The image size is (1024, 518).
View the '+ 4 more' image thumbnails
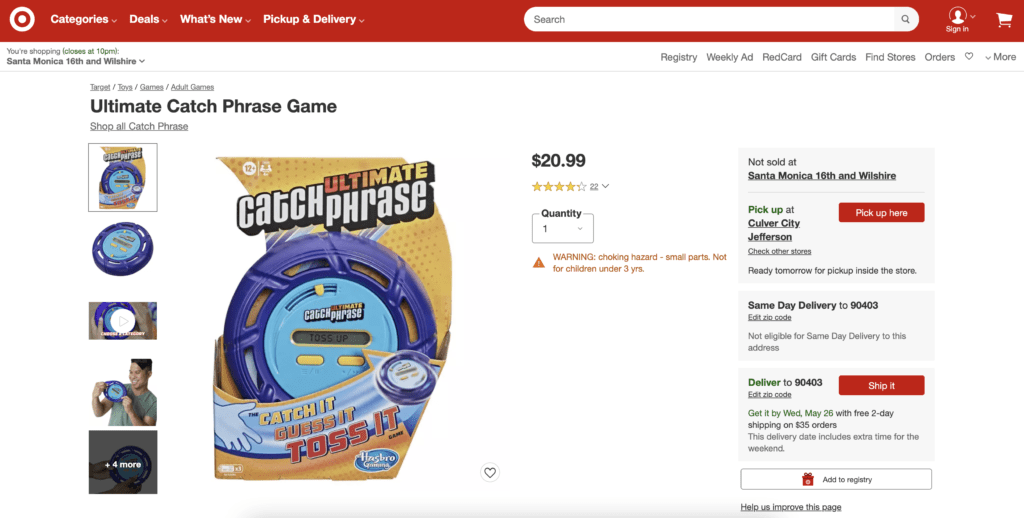pyautogui.click(x=123, y=464)
